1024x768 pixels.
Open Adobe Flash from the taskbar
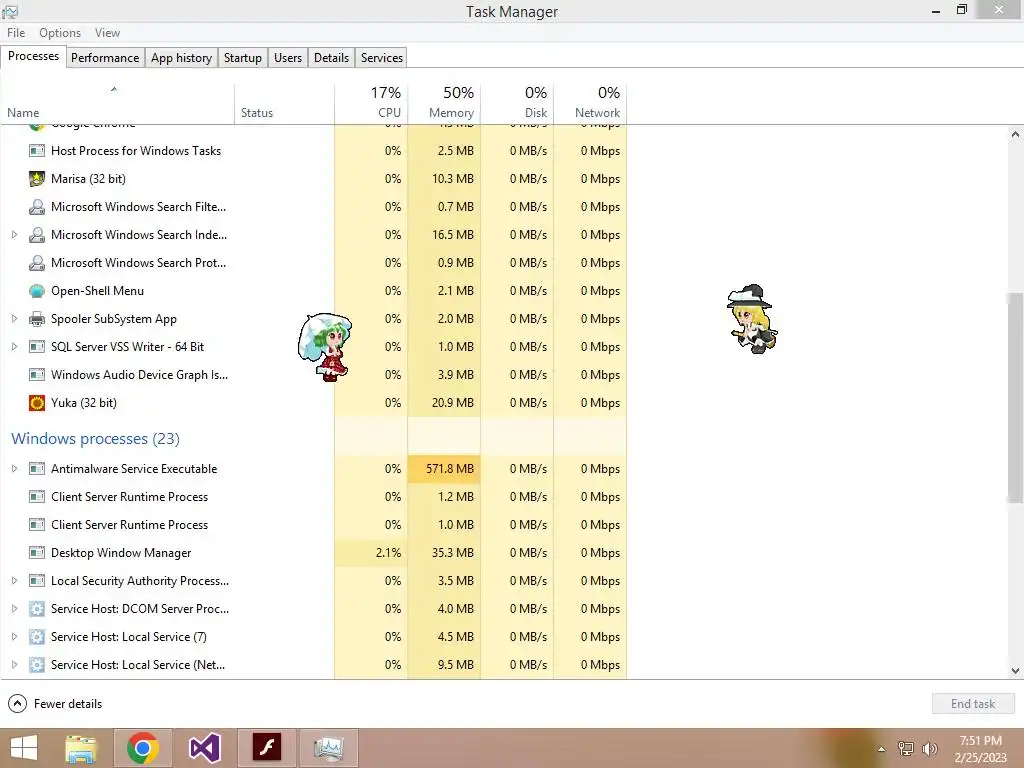pyautogui.click(x=266, y=748)
